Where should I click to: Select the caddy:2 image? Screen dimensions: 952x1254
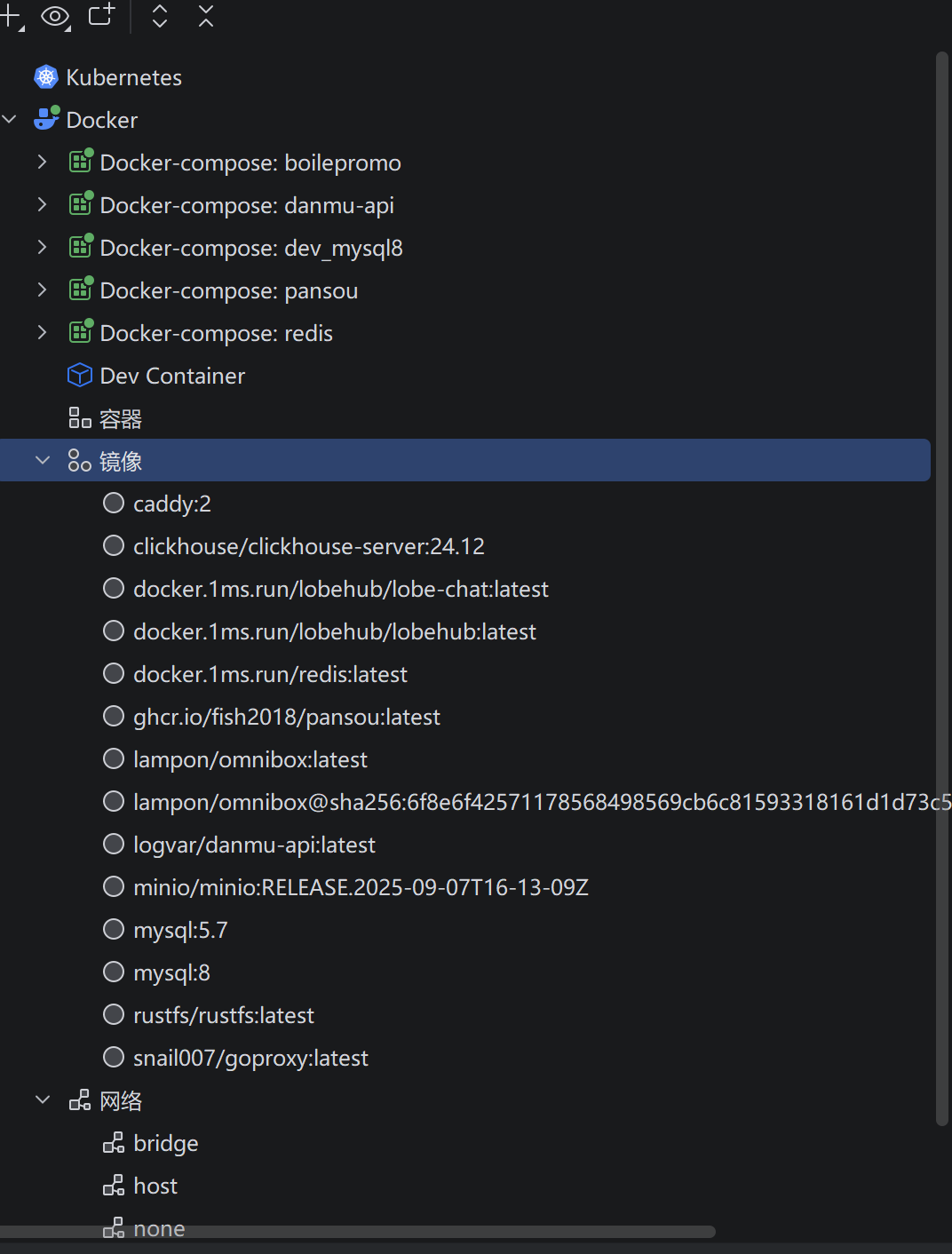click(x=172, y=504)
